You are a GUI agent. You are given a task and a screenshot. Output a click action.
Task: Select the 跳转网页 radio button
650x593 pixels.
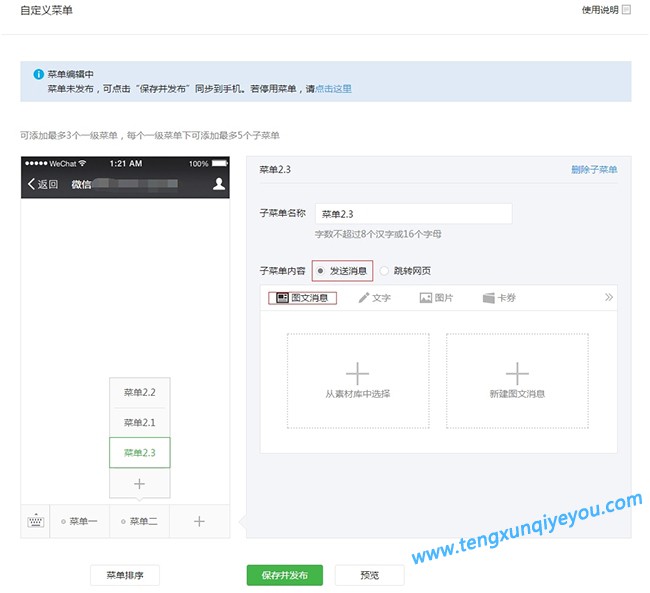[x=384, y=271]
